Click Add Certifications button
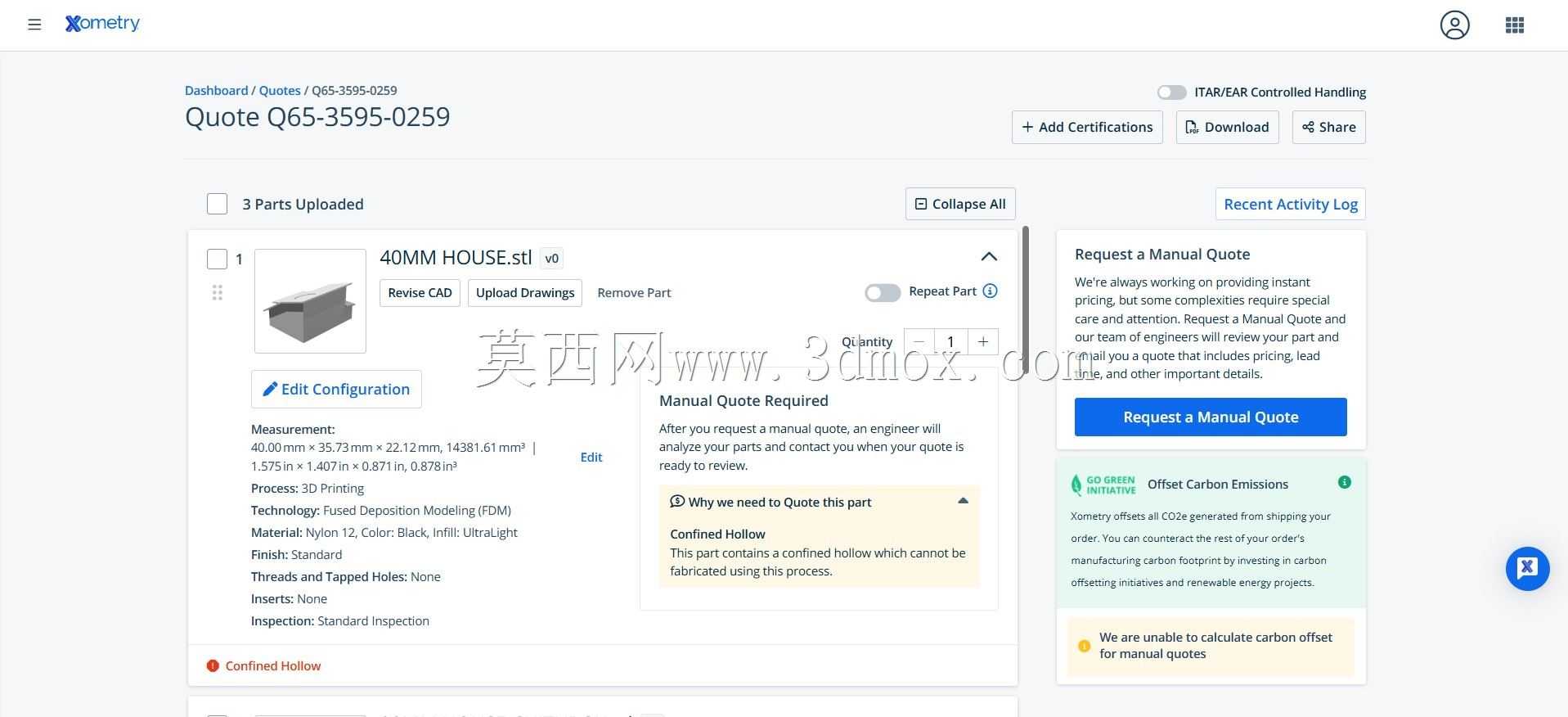 click(x=1087, y=127)
